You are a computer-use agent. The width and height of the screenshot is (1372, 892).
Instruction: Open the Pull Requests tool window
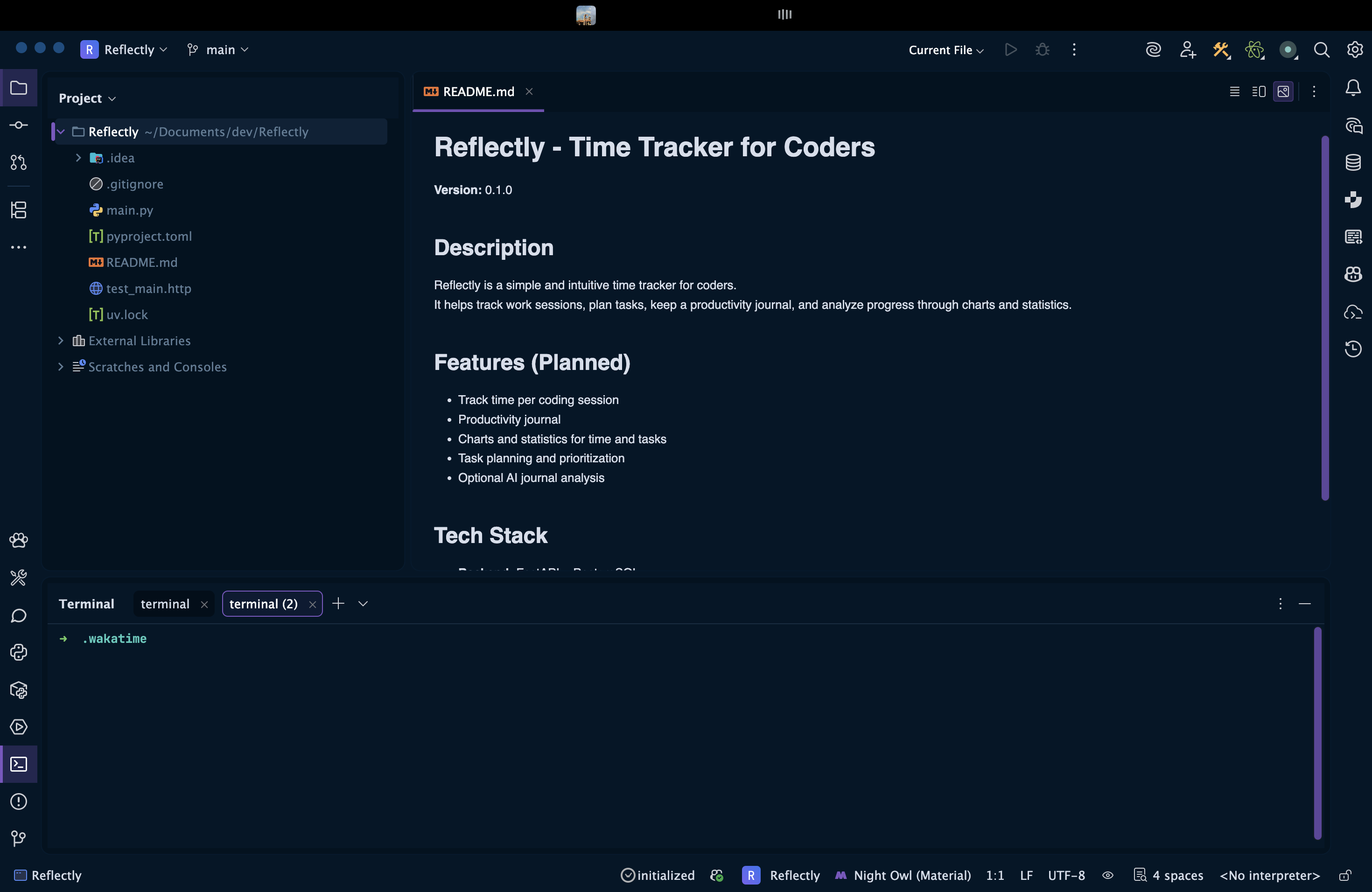pos(19,162)
